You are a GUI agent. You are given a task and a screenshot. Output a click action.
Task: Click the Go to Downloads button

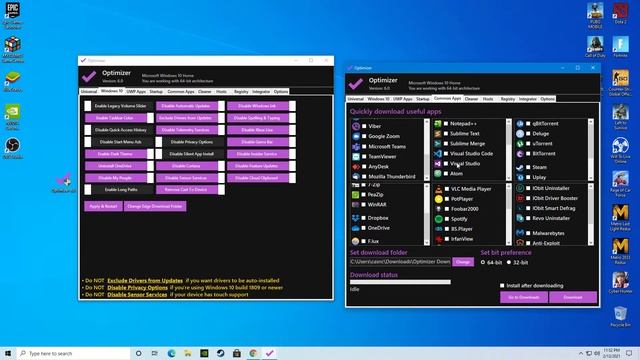[x=524, y=297]
